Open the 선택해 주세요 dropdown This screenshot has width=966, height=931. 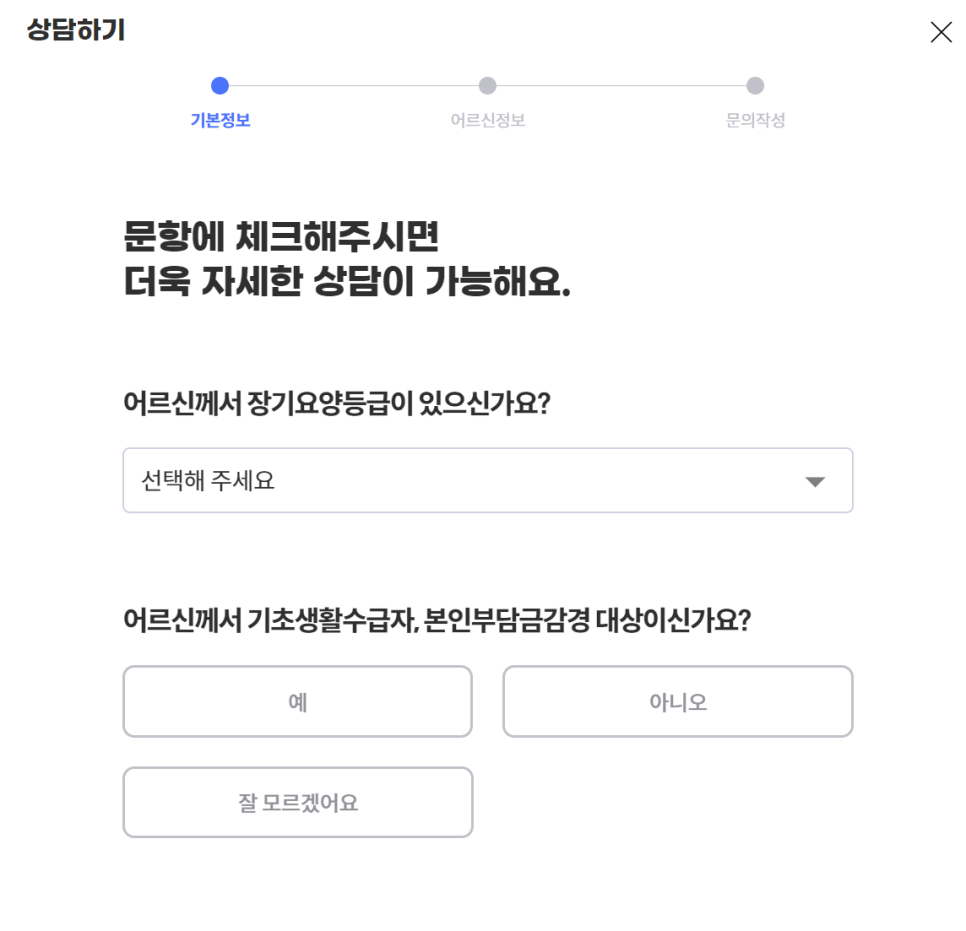click(x=487, y=481)
